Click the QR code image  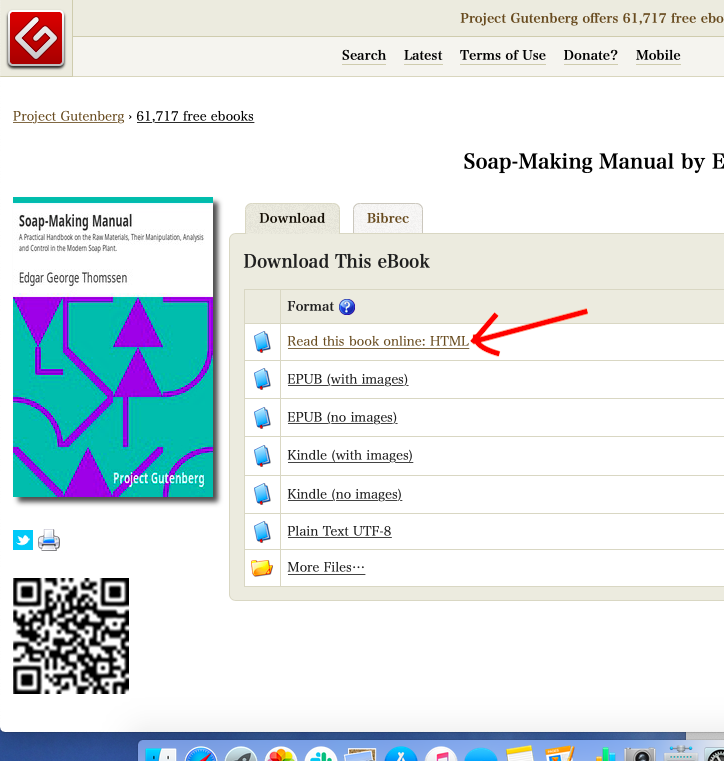point(71,636)
